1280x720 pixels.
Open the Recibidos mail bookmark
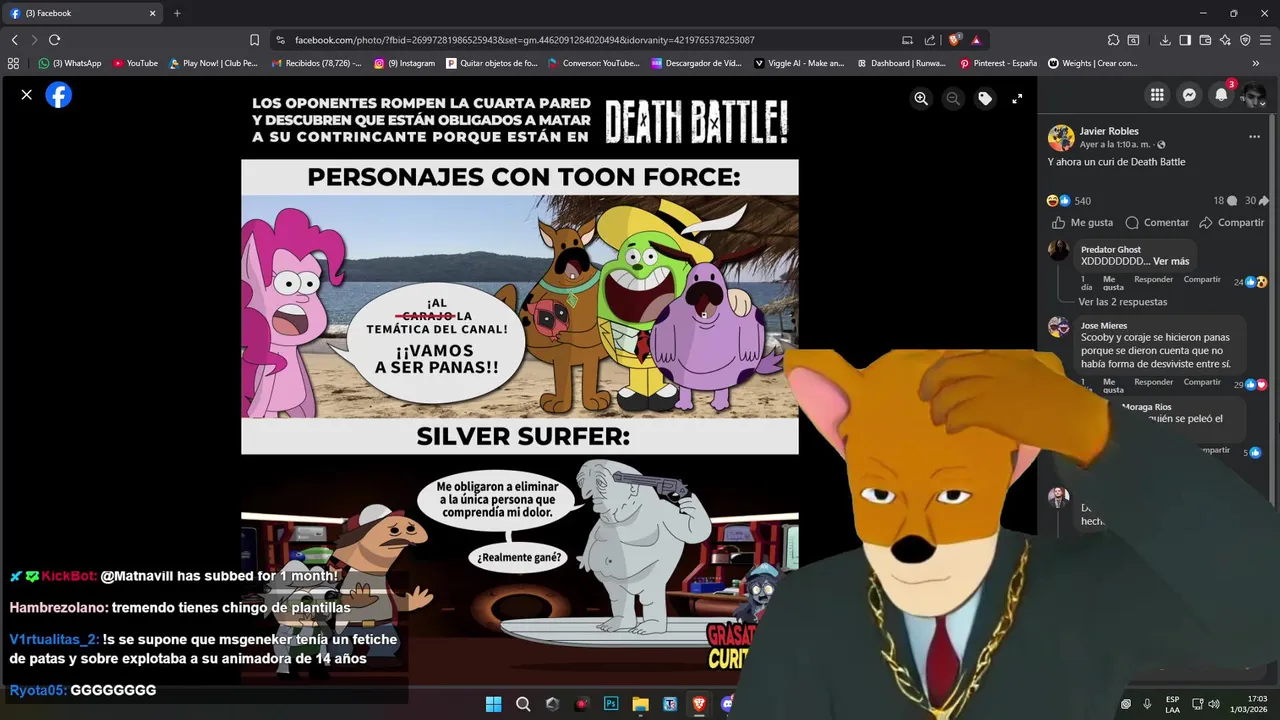(316, 63)
